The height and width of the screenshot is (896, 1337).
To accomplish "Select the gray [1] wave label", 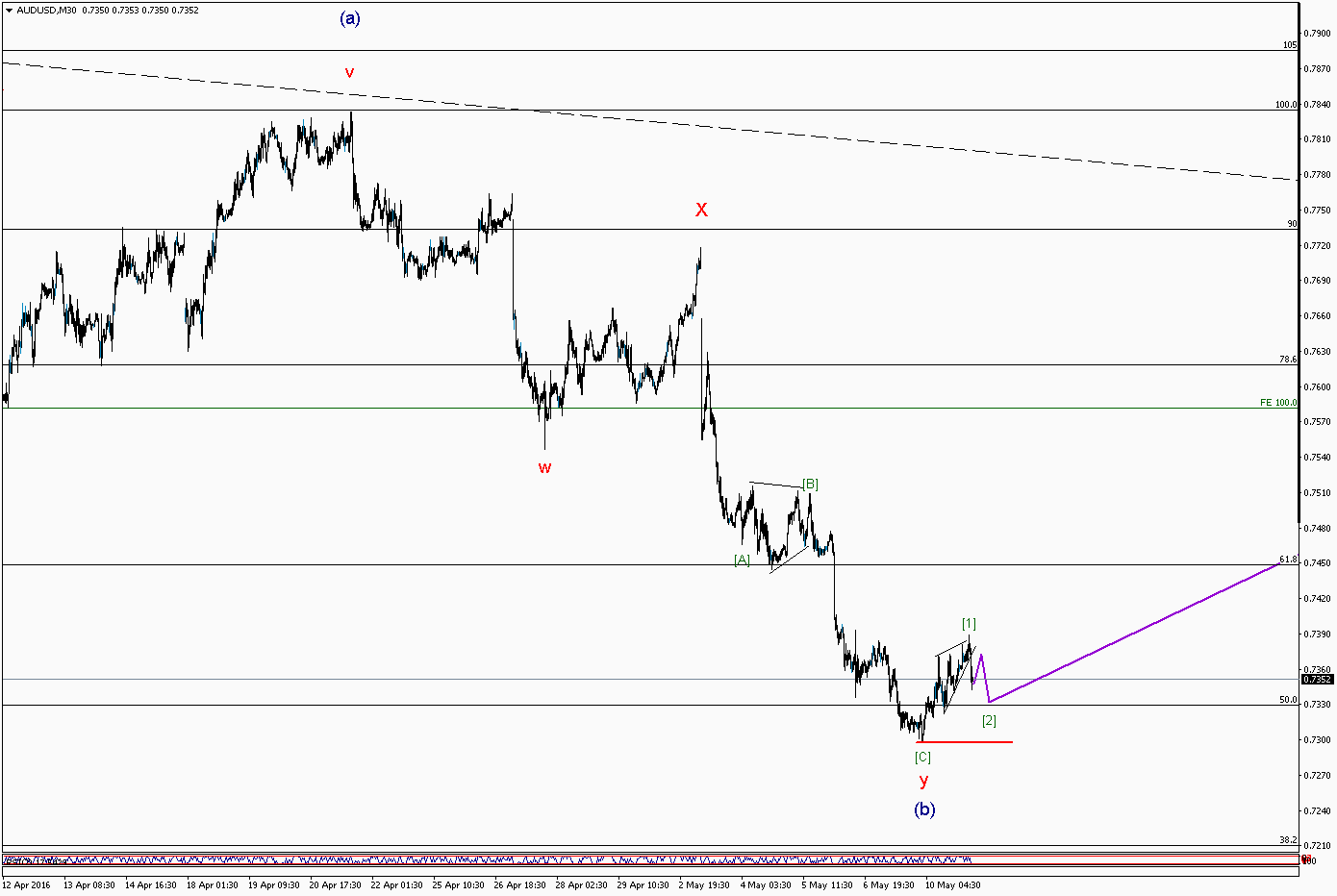I will pyautogui.click(x=969, y=623).
